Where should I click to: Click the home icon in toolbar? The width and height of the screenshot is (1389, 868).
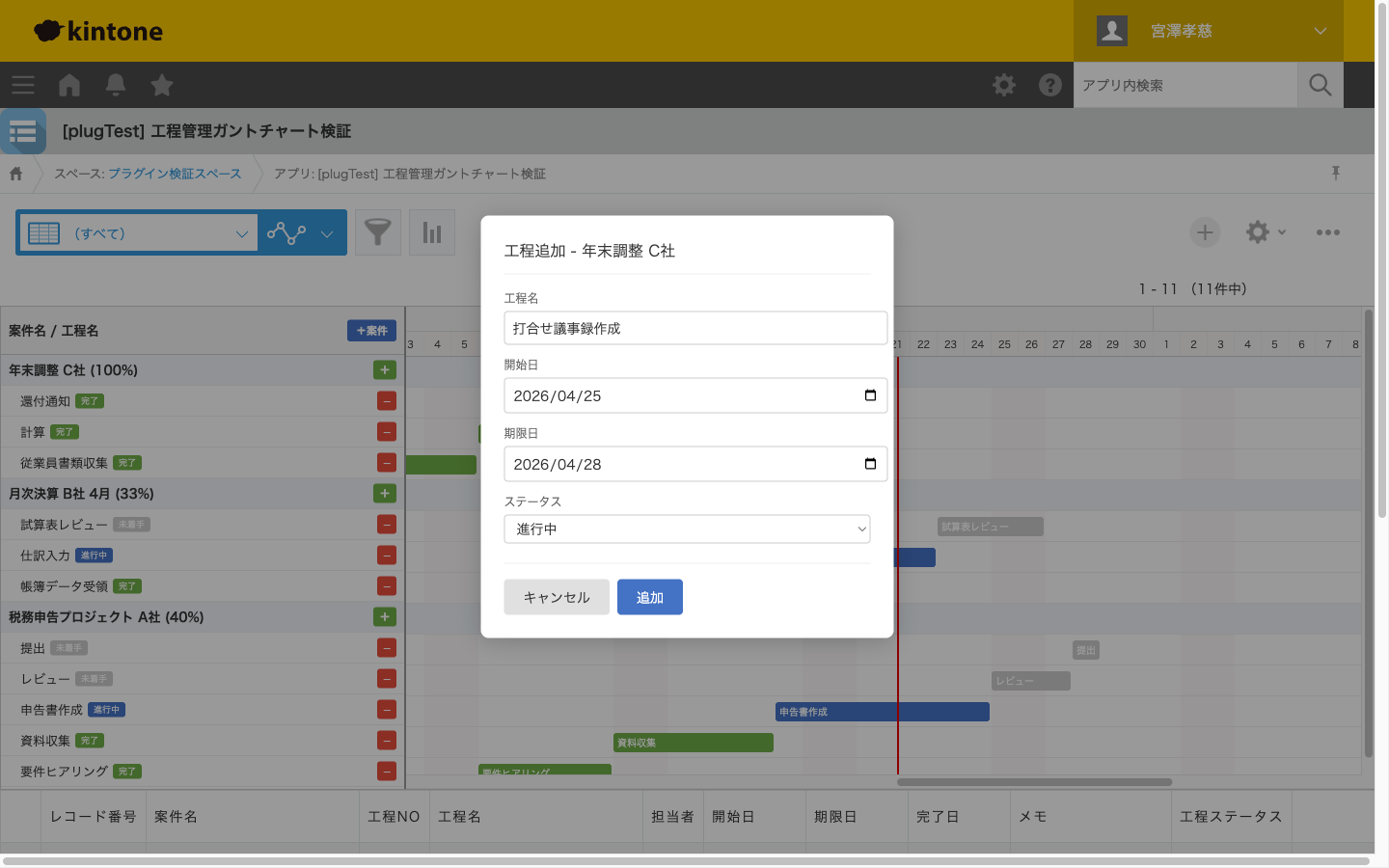69,85
